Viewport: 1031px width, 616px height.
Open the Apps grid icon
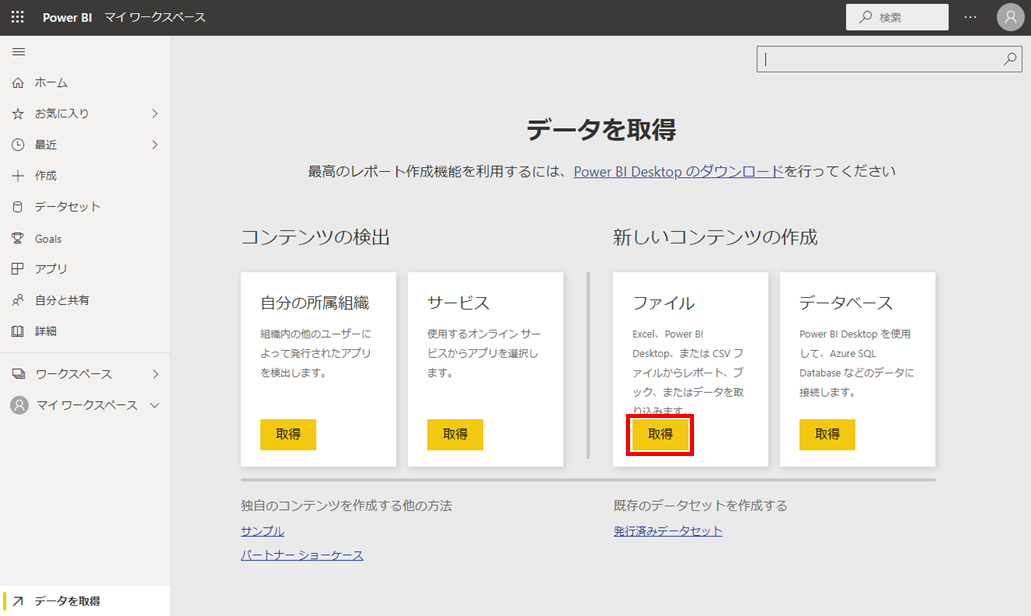pyautogui.click(x=17, y=269)
